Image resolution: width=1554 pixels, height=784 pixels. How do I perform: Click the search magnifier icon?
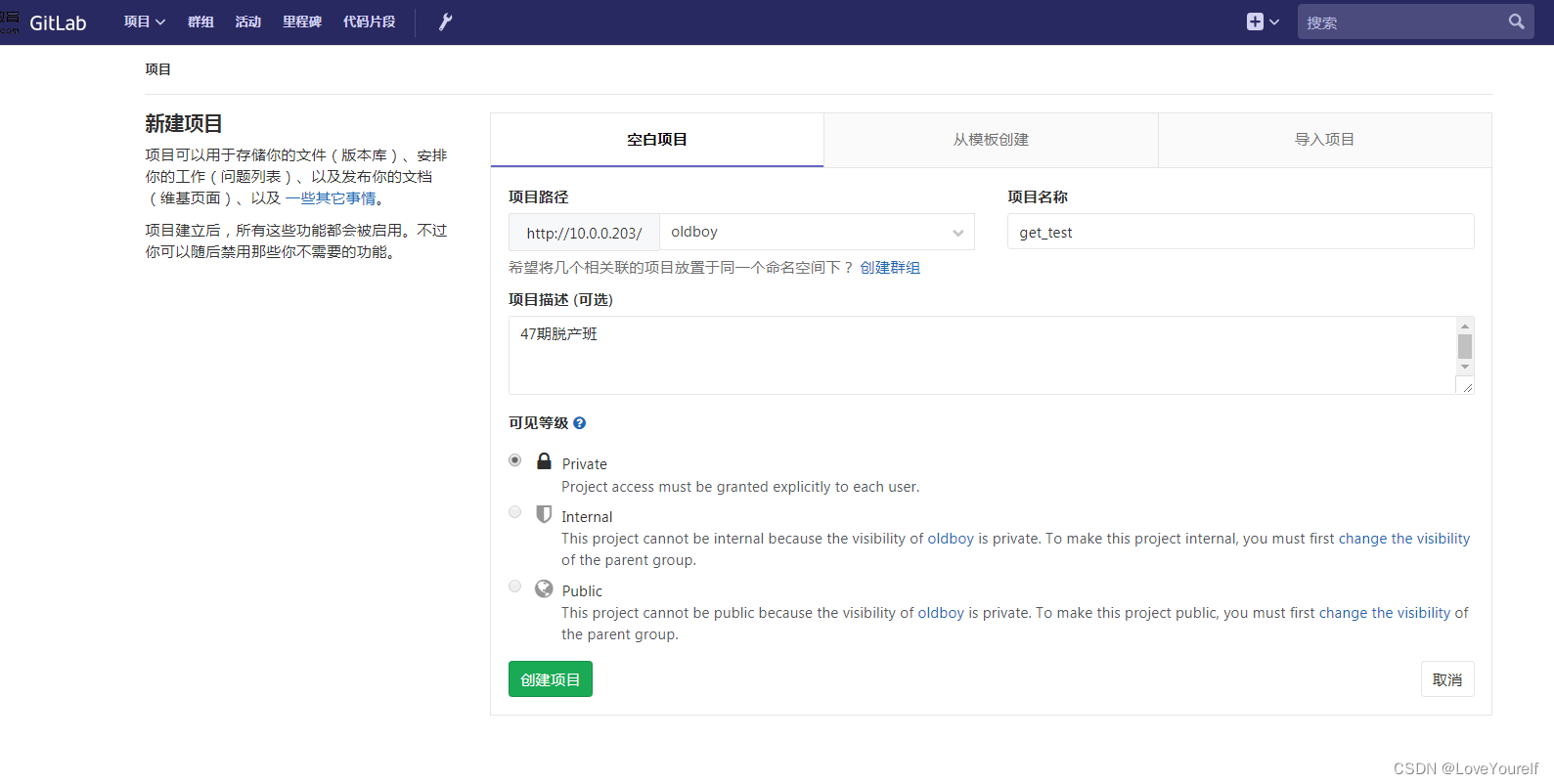coord(1516,22)
